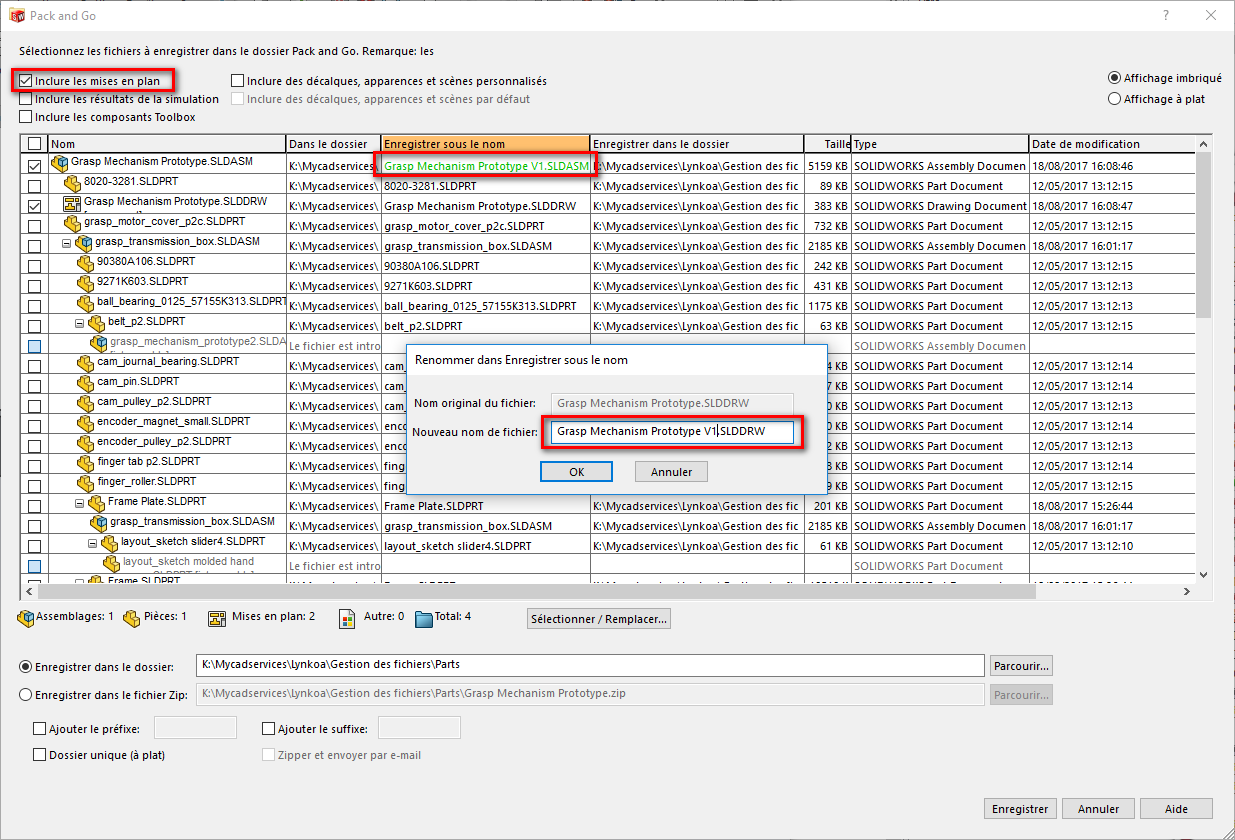Click the Grasp Mechanism Prototype.SLDDRW drawing icon
1235x840 pixels.
click(72, 203)
